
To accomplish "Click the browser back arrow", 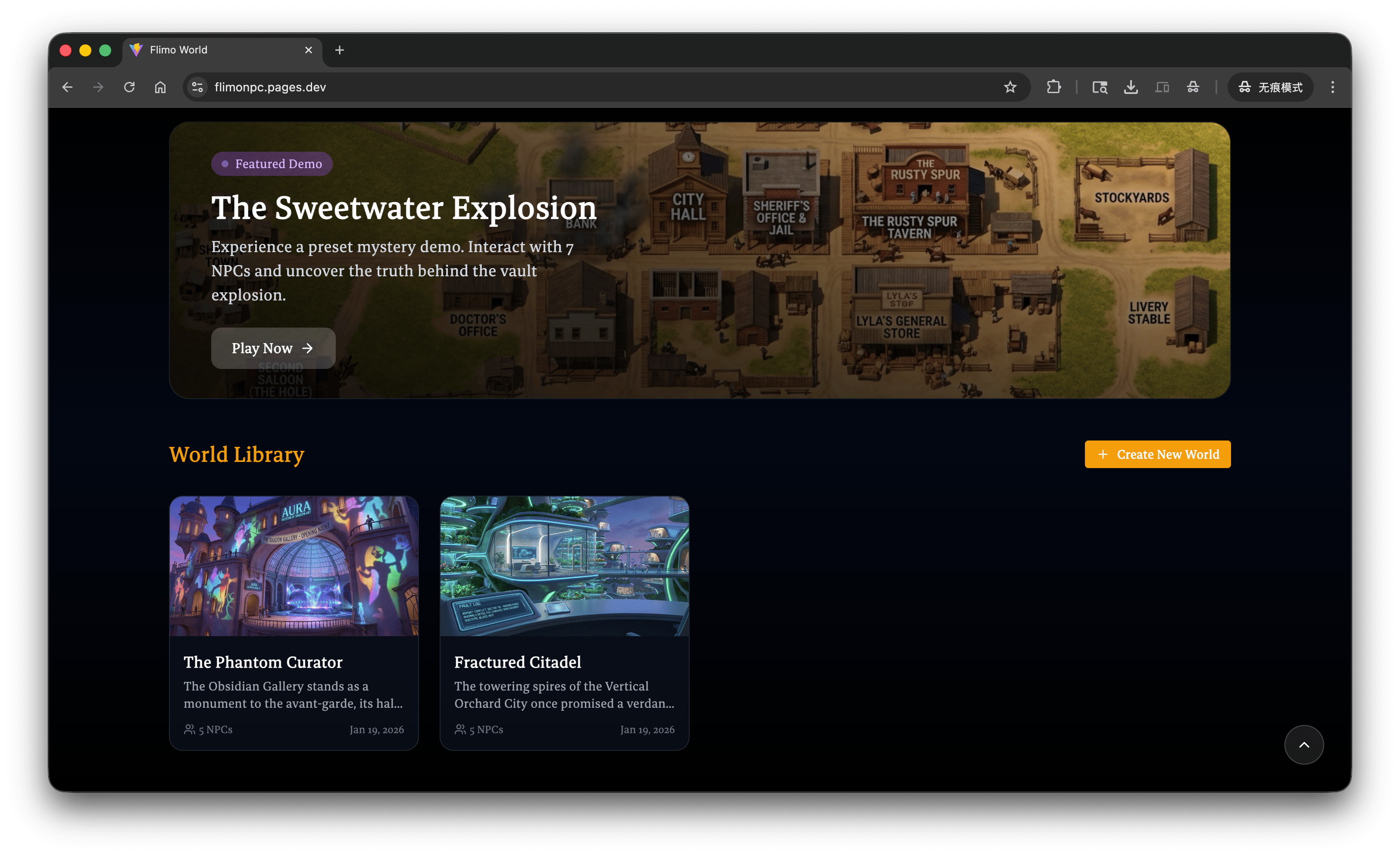I will click(x=68, y=87).
